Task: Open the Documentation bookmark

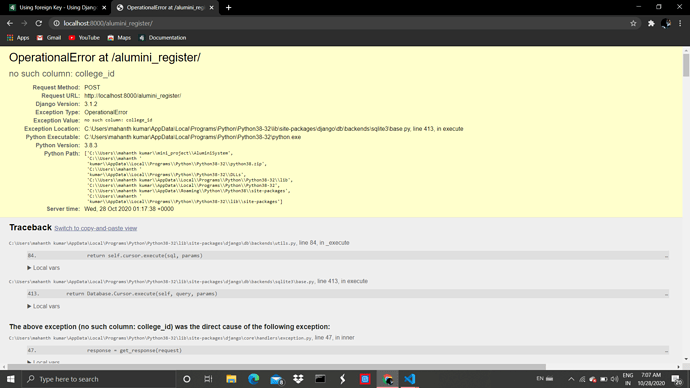Action: (x=162, y=38)
